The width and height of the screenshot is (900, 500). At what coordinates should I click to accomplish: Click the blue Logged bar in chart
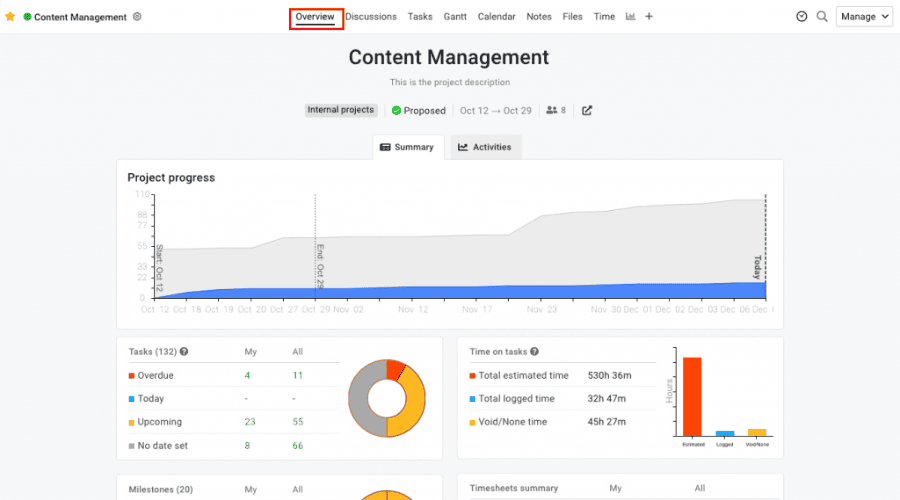(x=725, y=433)
